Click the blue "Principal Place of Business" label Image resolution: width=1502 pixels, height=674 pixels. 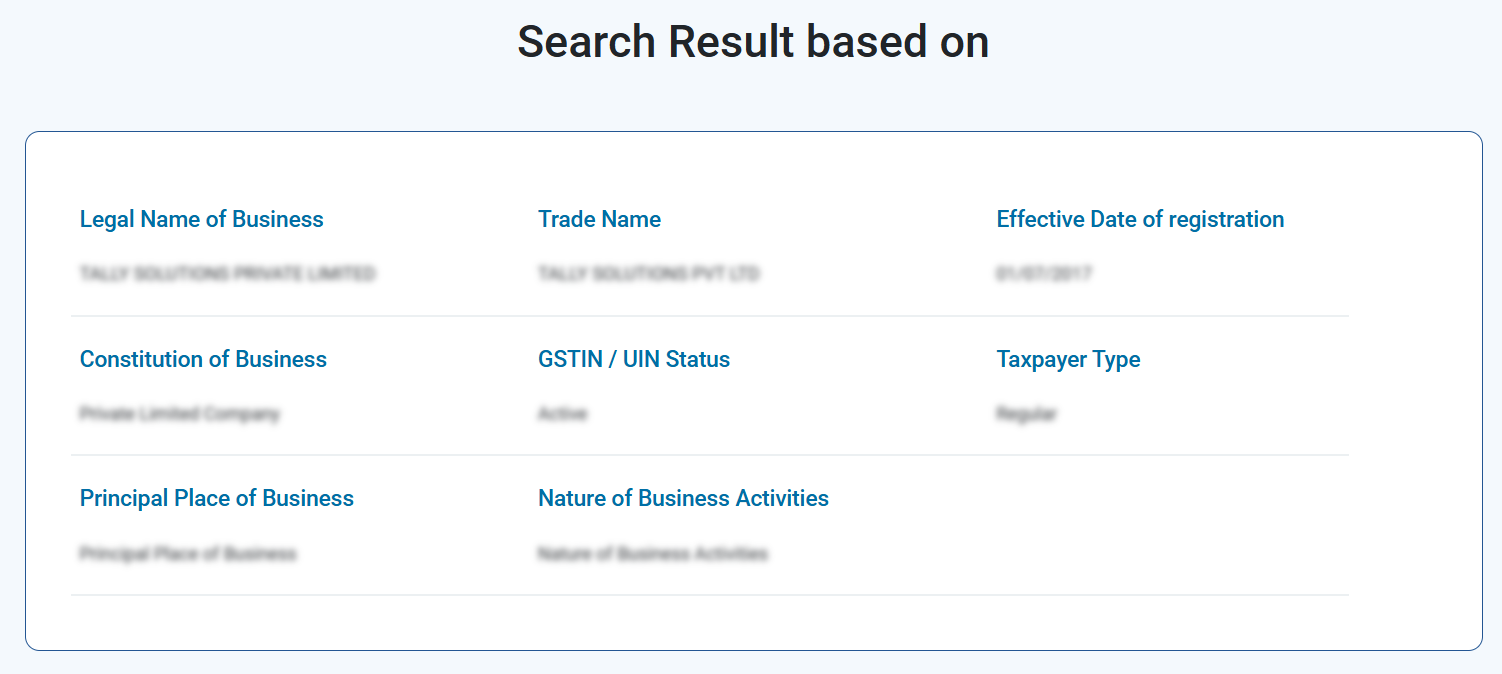click(x=216, y=498)
